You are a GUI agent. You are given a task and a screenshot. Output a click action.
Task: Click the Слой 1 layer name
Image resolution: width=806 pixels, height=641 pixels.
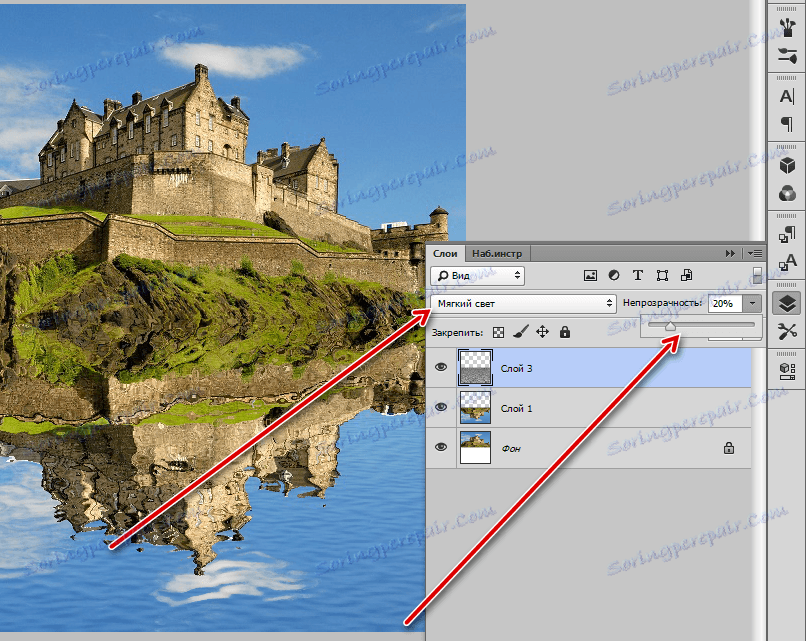516,409
